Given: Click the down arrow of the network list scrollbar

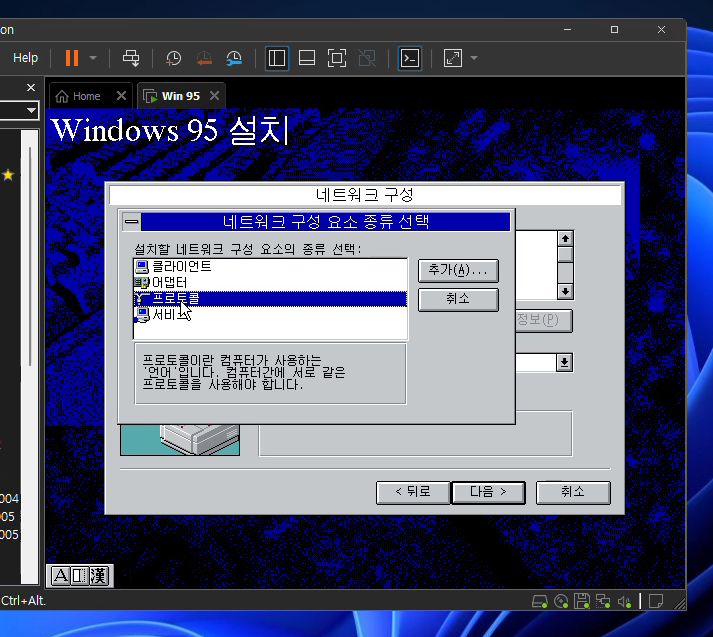Looking at the screenshot, I should coord(565,291).
